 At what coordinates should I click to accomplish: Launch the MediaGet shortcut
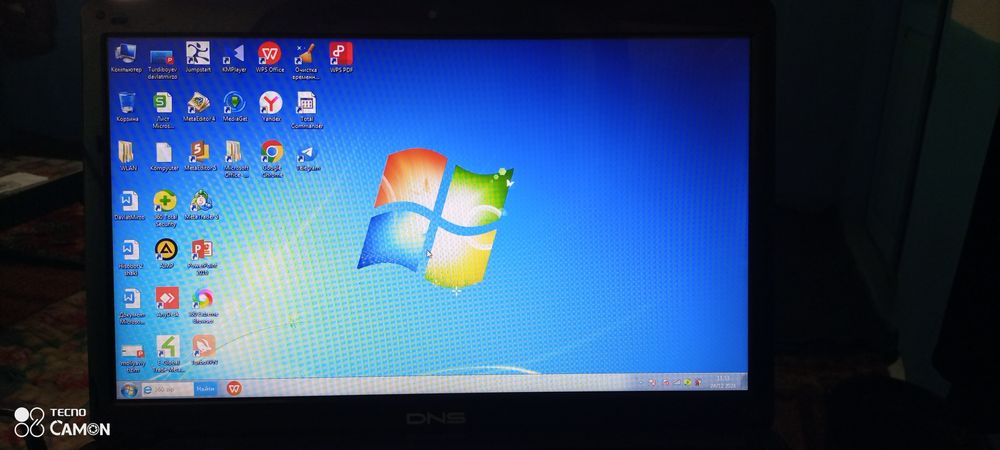pyautogui.click(x=235, y=106)
